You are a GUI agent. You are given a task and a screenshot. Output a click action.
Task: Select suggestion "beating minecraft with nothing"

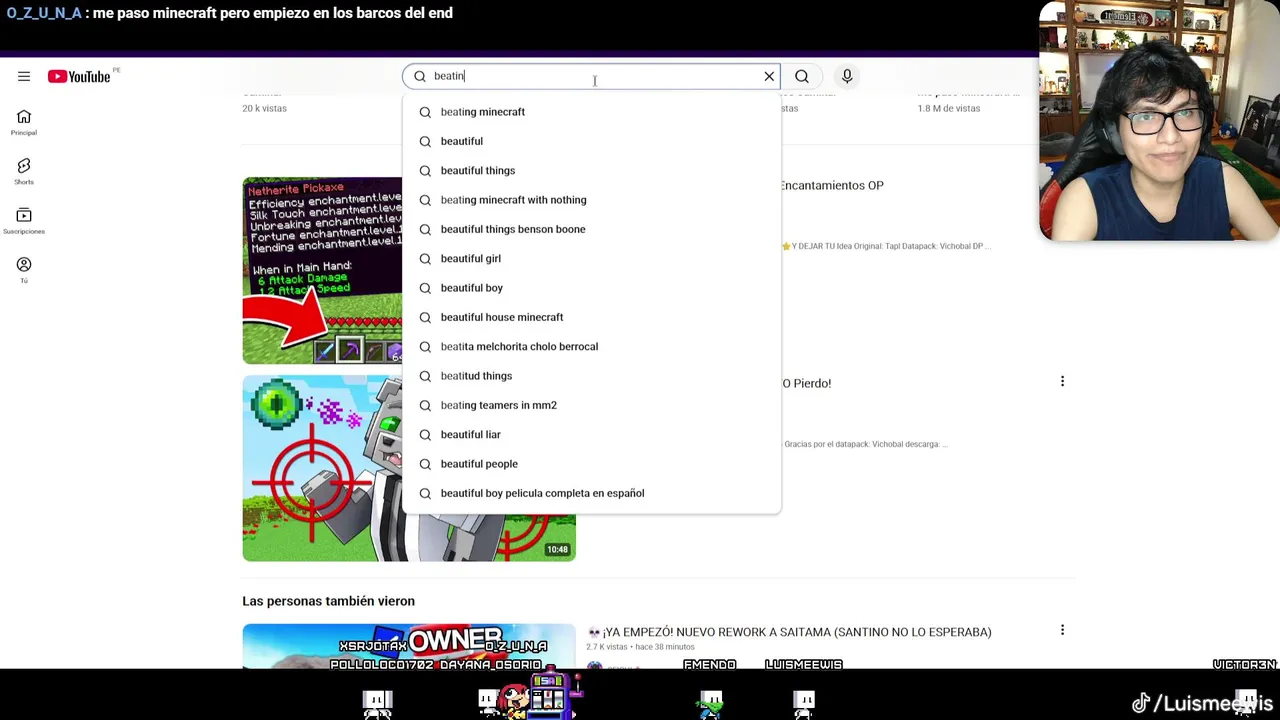click(x=591, y=200)
